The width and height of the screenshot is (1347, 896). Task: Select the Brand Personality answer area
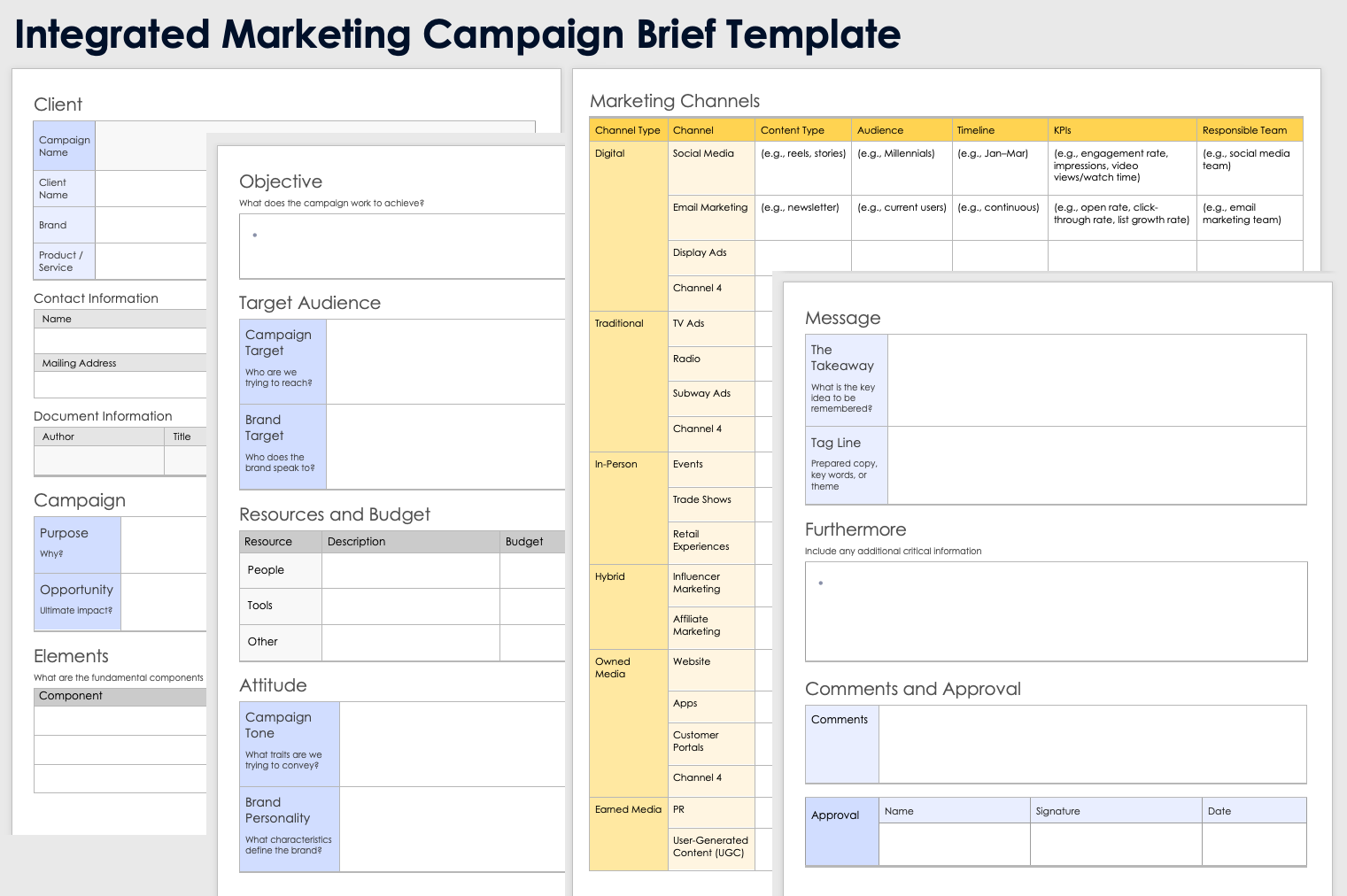point(452,829)
